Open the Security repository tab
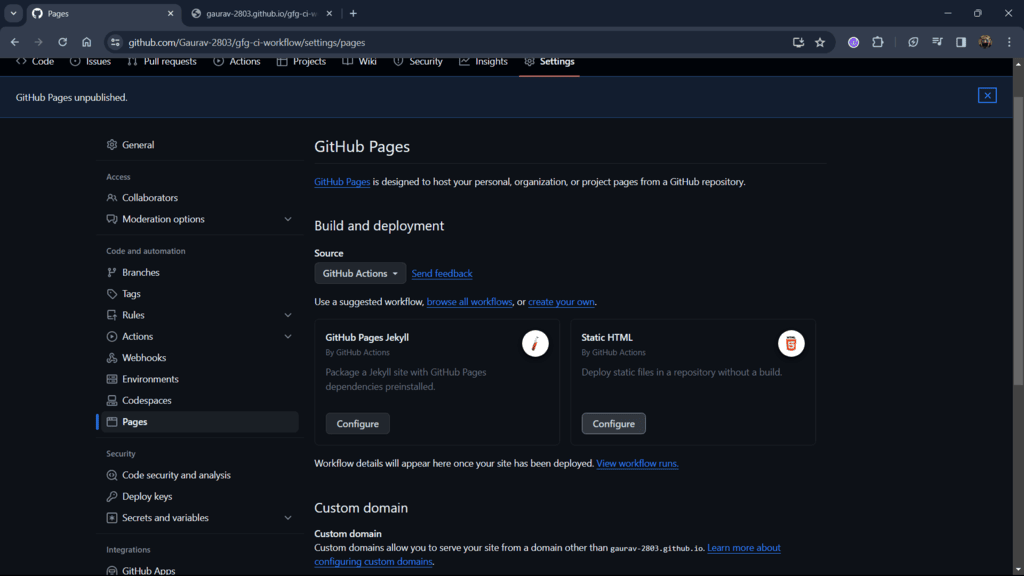Image resolution: width=1024 pixels, height=576 pixels. (x=418, y=61)
